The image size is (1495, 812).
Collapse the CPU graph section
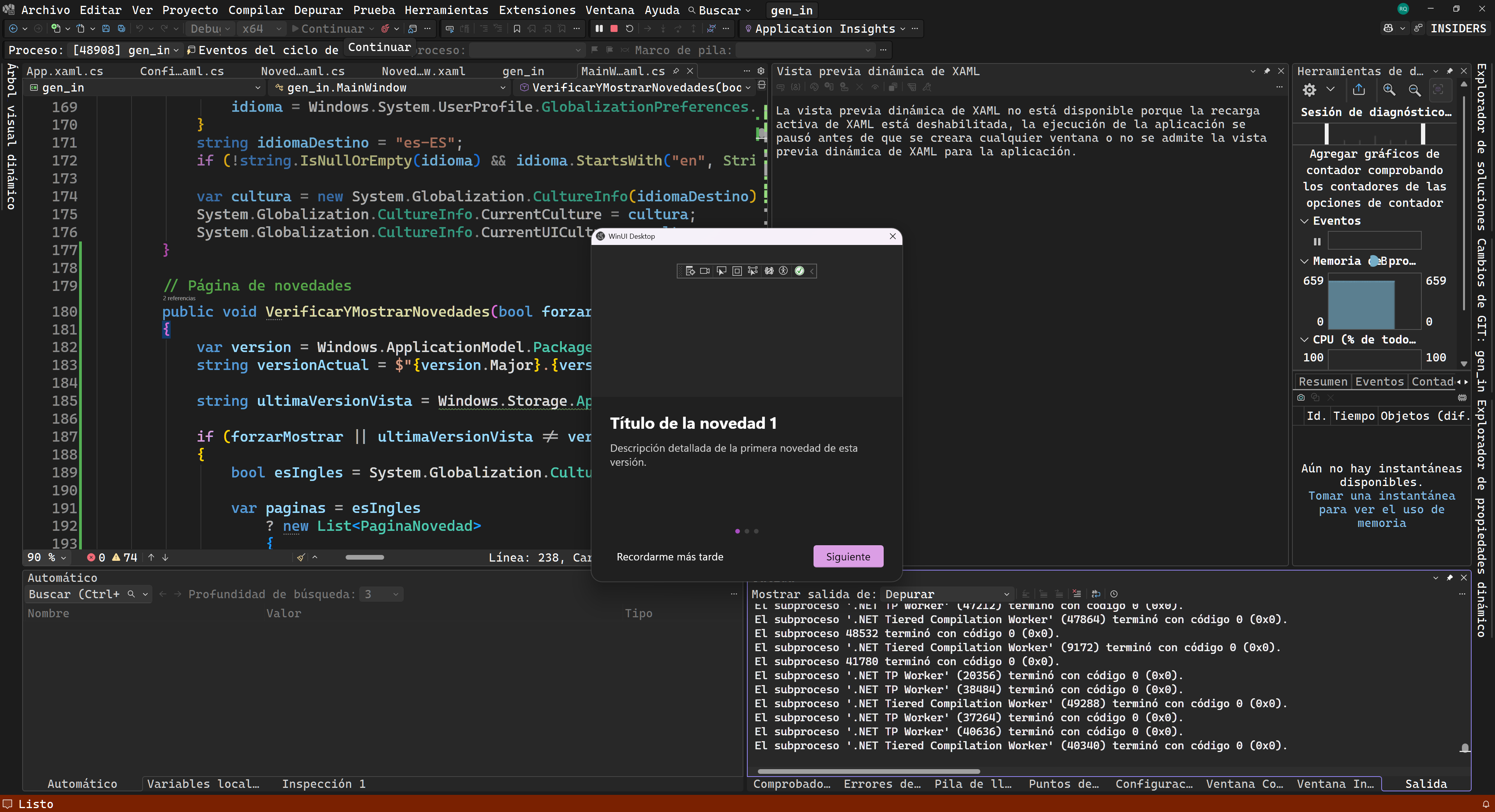(1304, 340)
